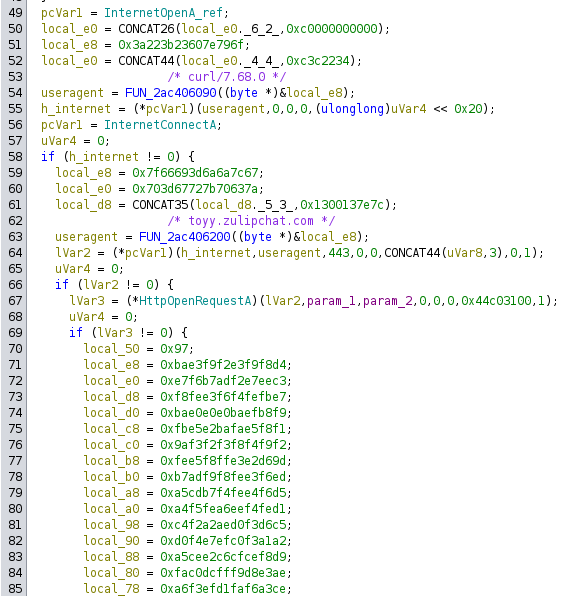Select param_1 in HttpOpenRequestA call

(331, 301)
